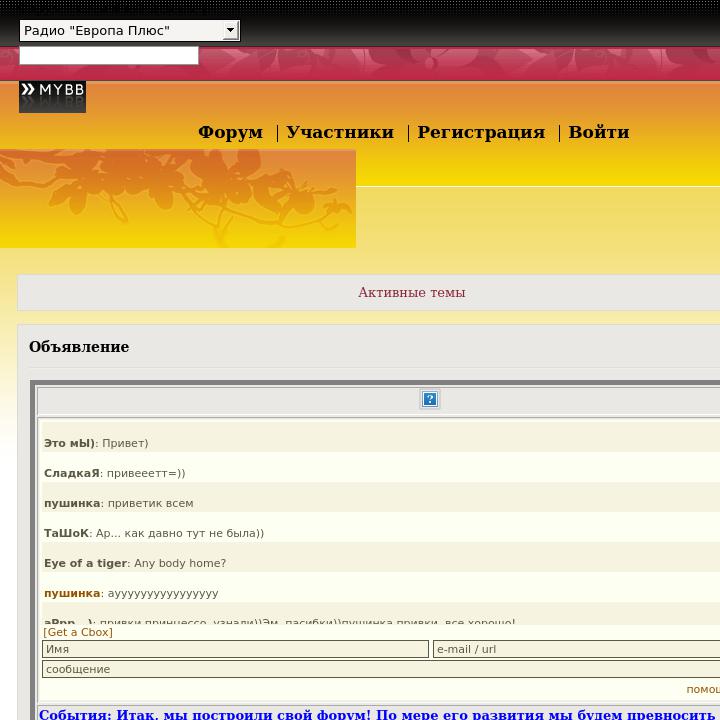
Task: Click the помощь help link in chat
Action: pos(703,689)
